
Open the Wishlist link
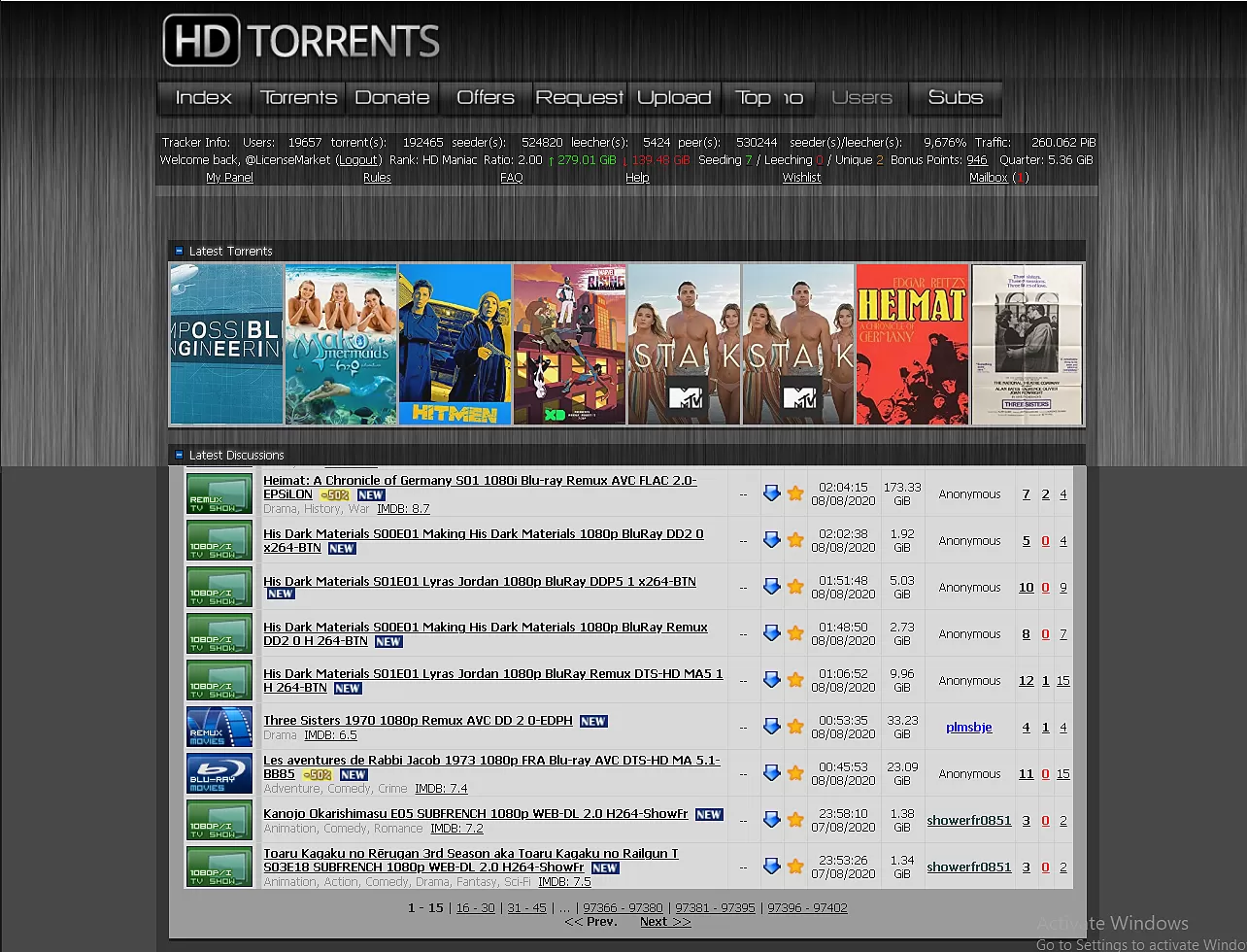[x=802, y=178]
